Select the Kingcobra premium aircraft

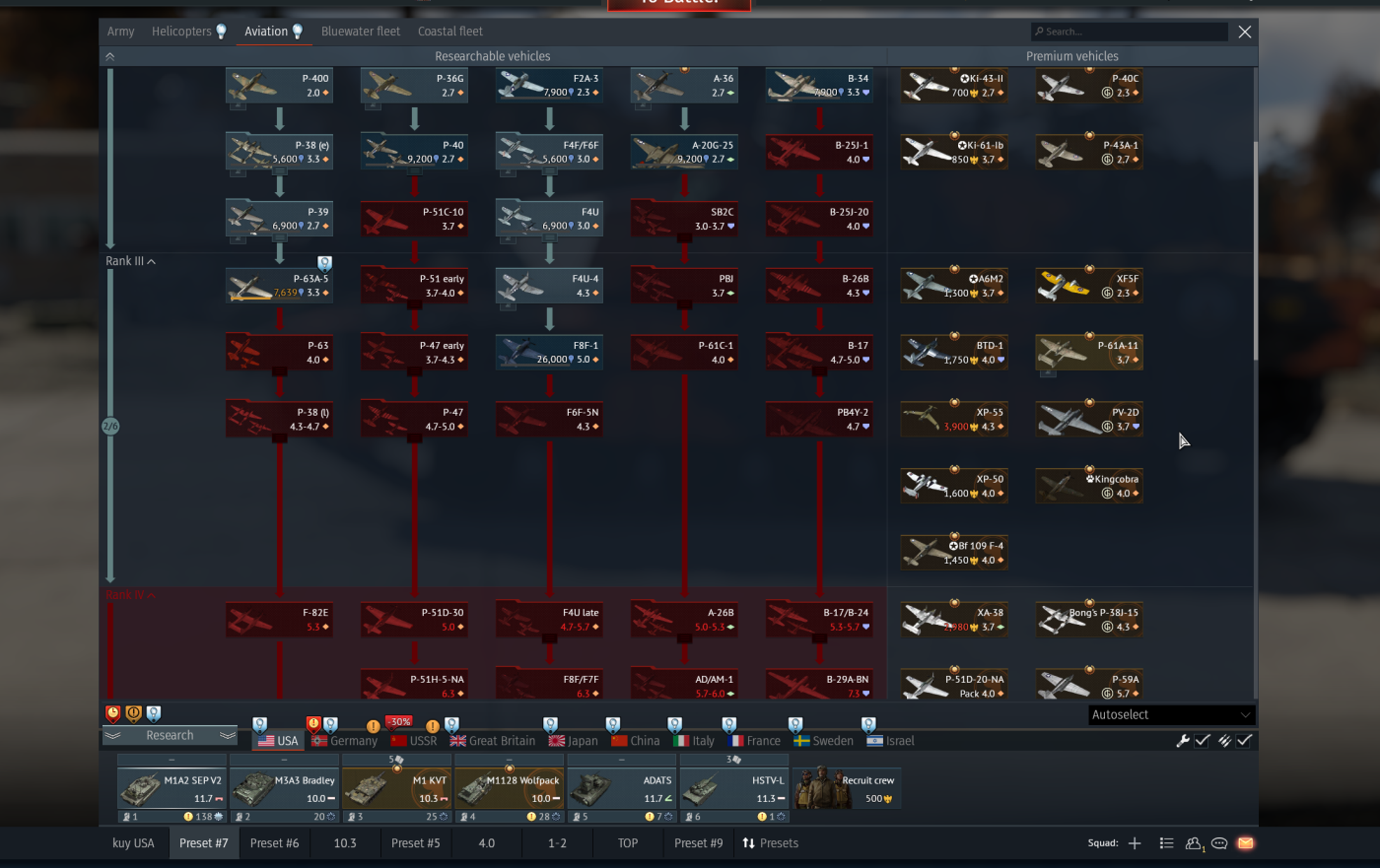pos(1089,487)
